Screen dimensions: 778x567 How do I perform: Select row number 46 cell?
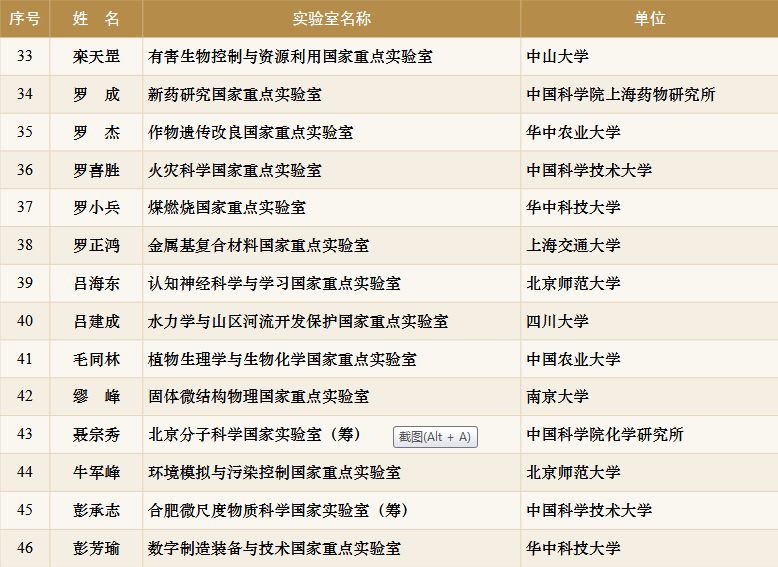coord(25,548)
